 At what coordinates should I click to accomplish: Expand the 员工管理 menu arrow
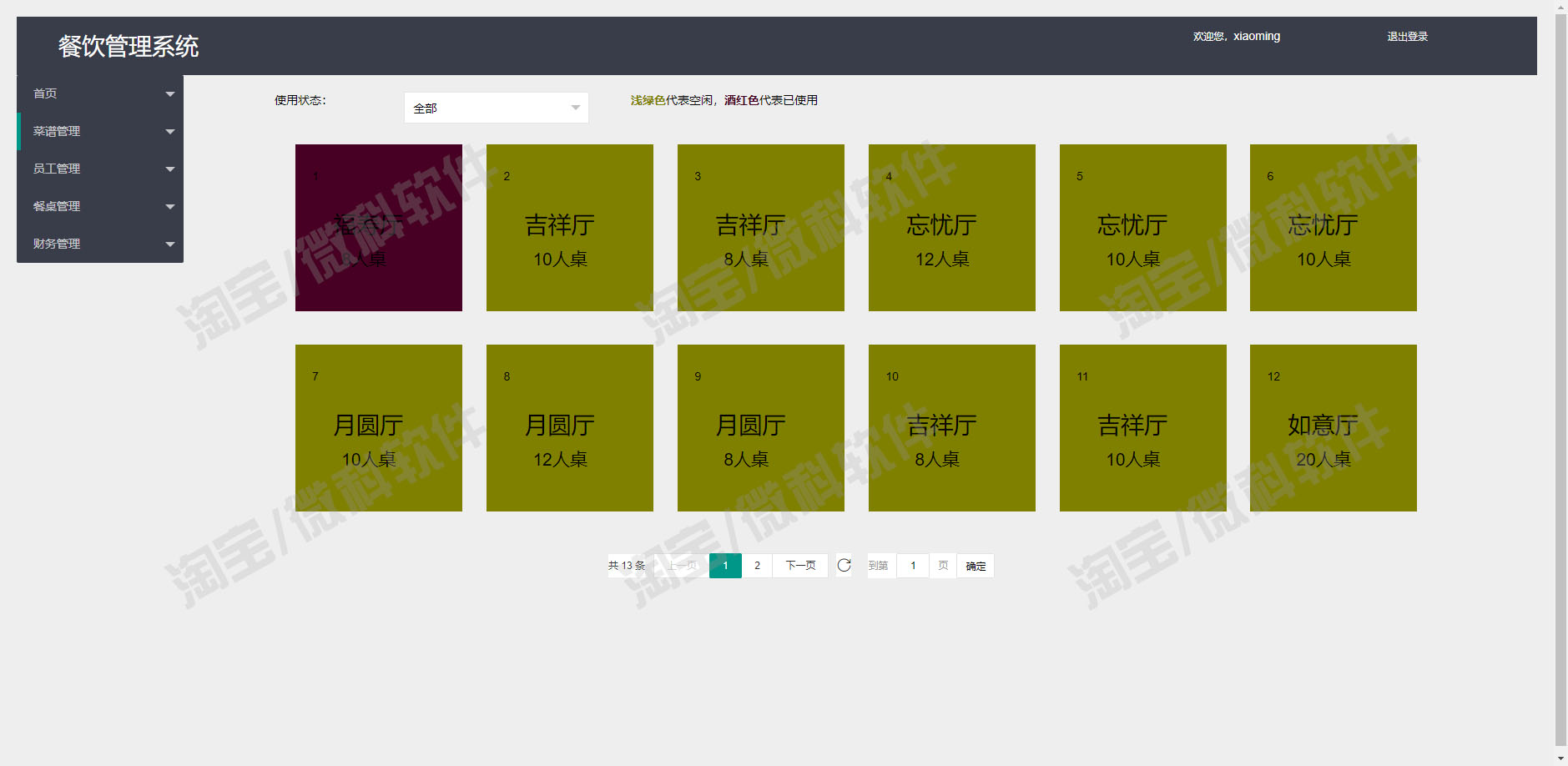pos(170,169)
